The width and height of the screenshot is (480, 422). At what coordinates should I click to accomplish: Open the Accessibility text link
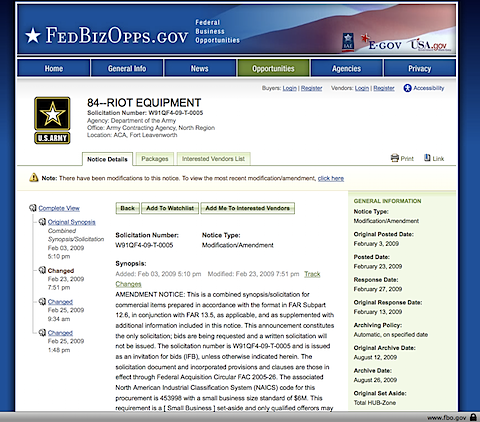point(429,88)
